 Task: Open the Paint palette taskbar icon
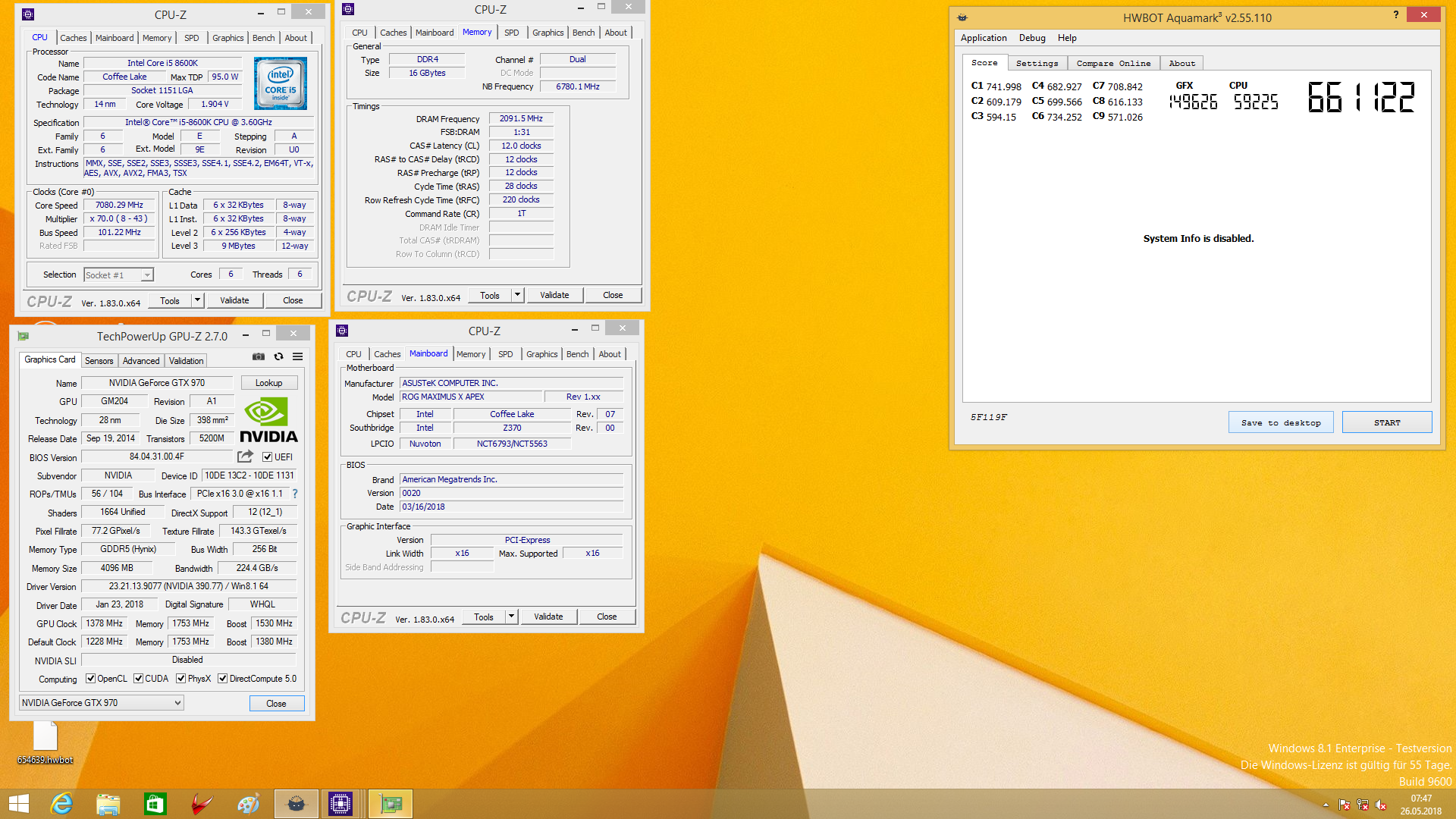pyautogui.click(x=249, y=804)
